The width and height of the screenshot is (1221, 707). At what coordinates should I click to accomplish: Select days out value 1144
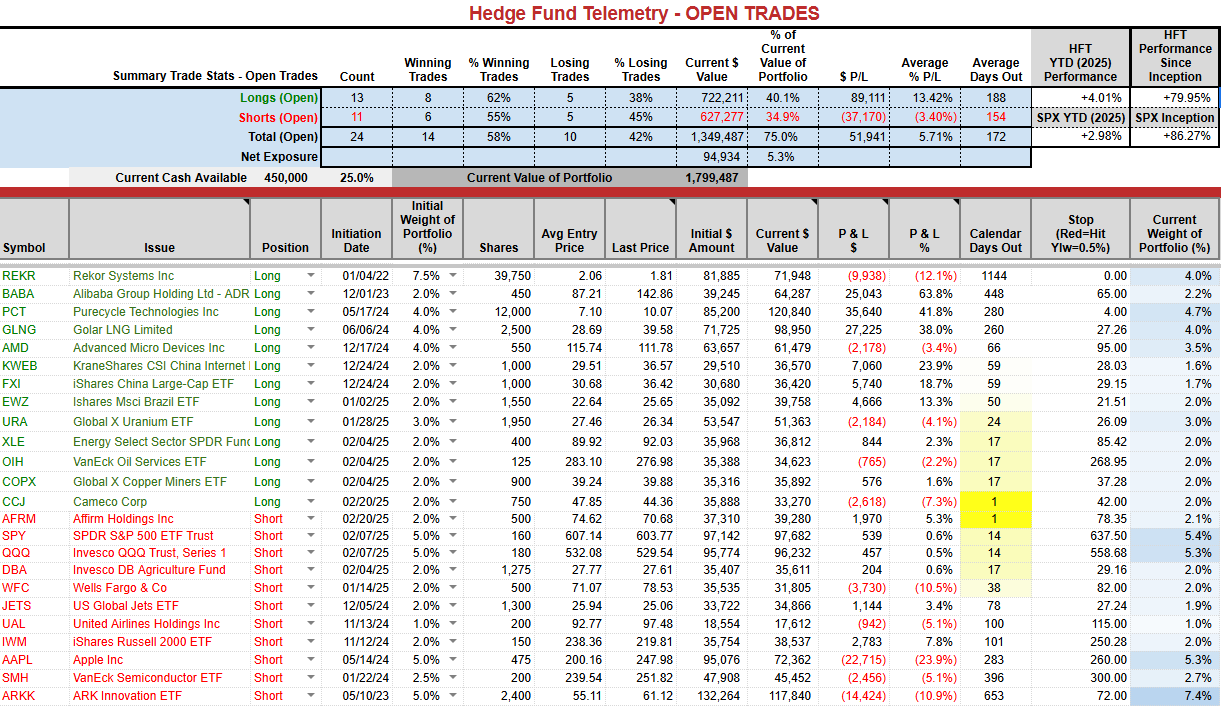tap(995, 276)
